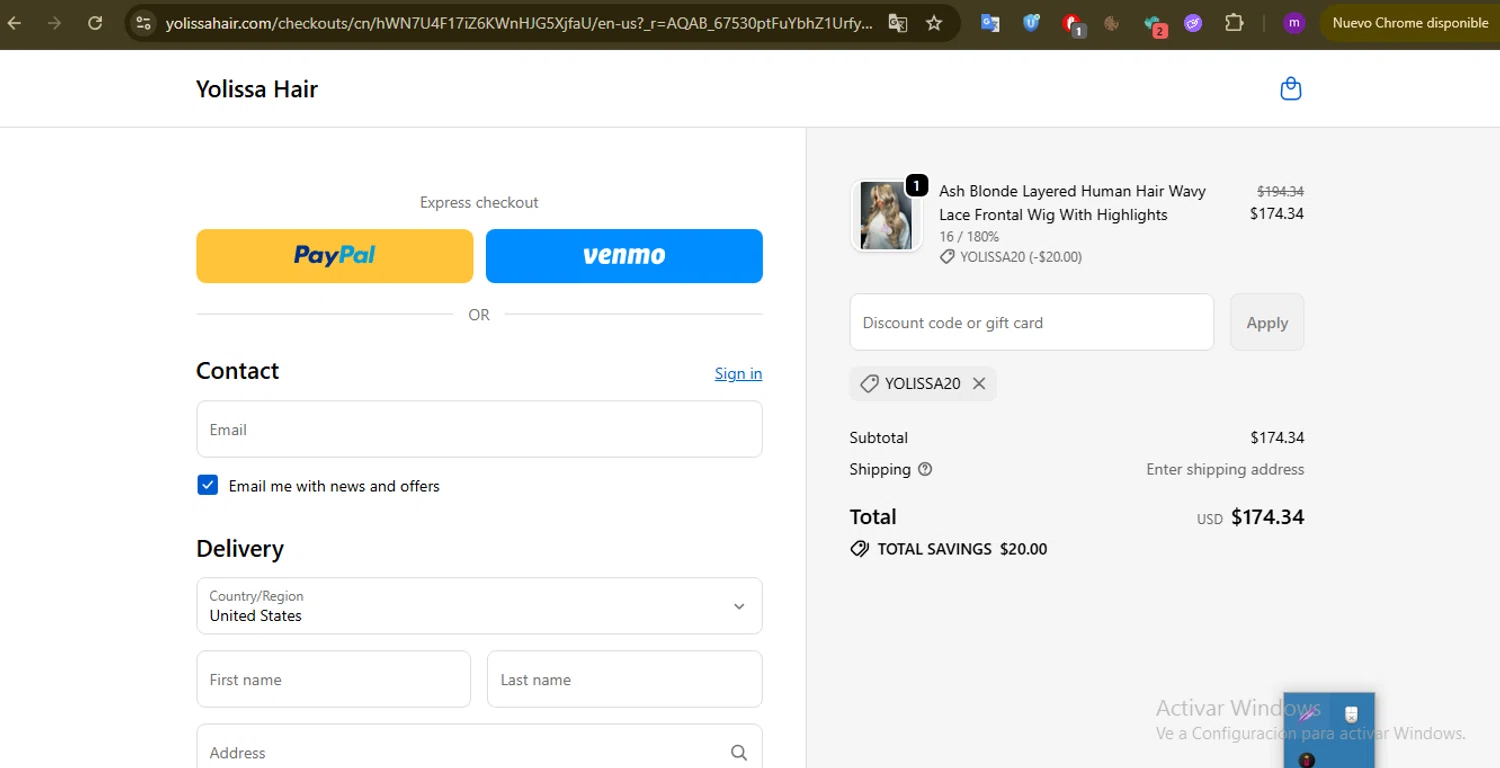Go back with browser back arrow
Screen dimensions: 1500x768
click(15, 22)
